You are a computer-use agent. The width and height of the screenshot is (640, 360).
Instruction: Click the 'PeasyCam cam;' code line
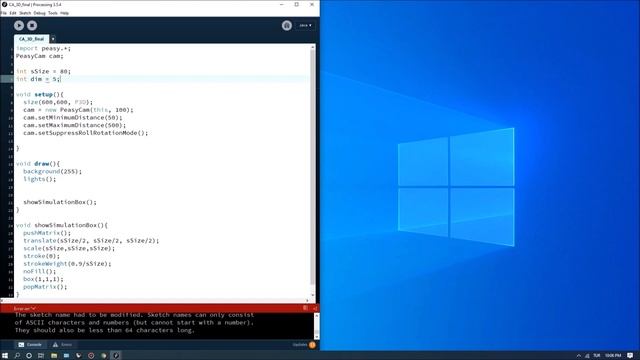click(40, 56)
